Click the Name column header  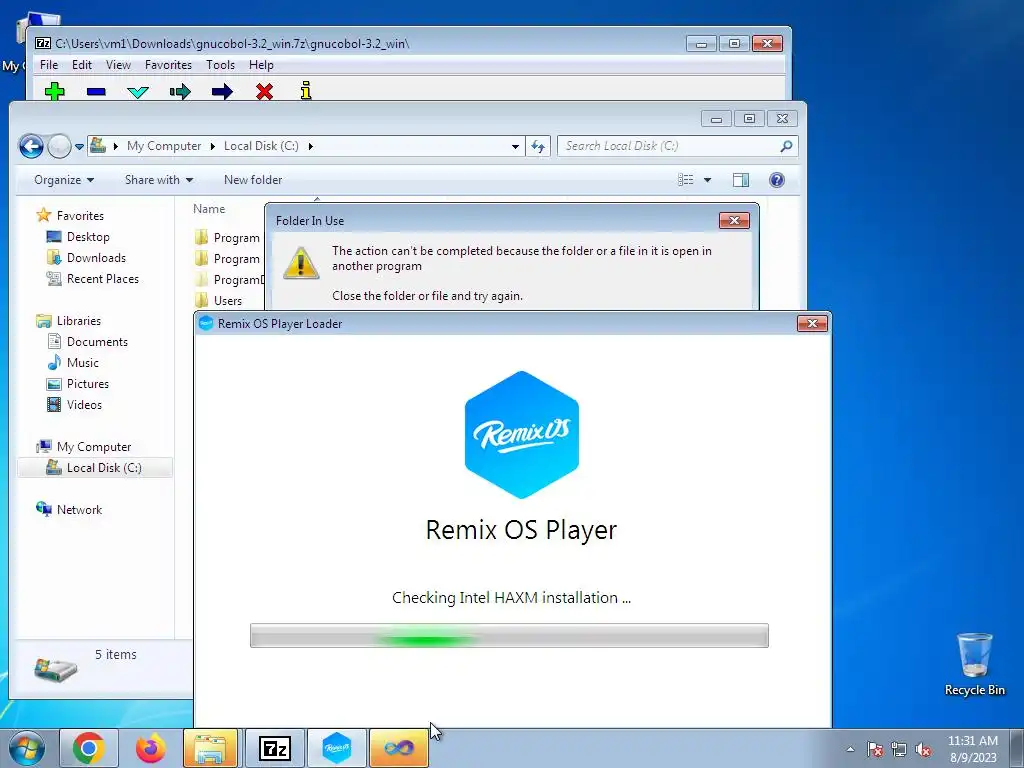pyautogui.click(x=209, y=209)
